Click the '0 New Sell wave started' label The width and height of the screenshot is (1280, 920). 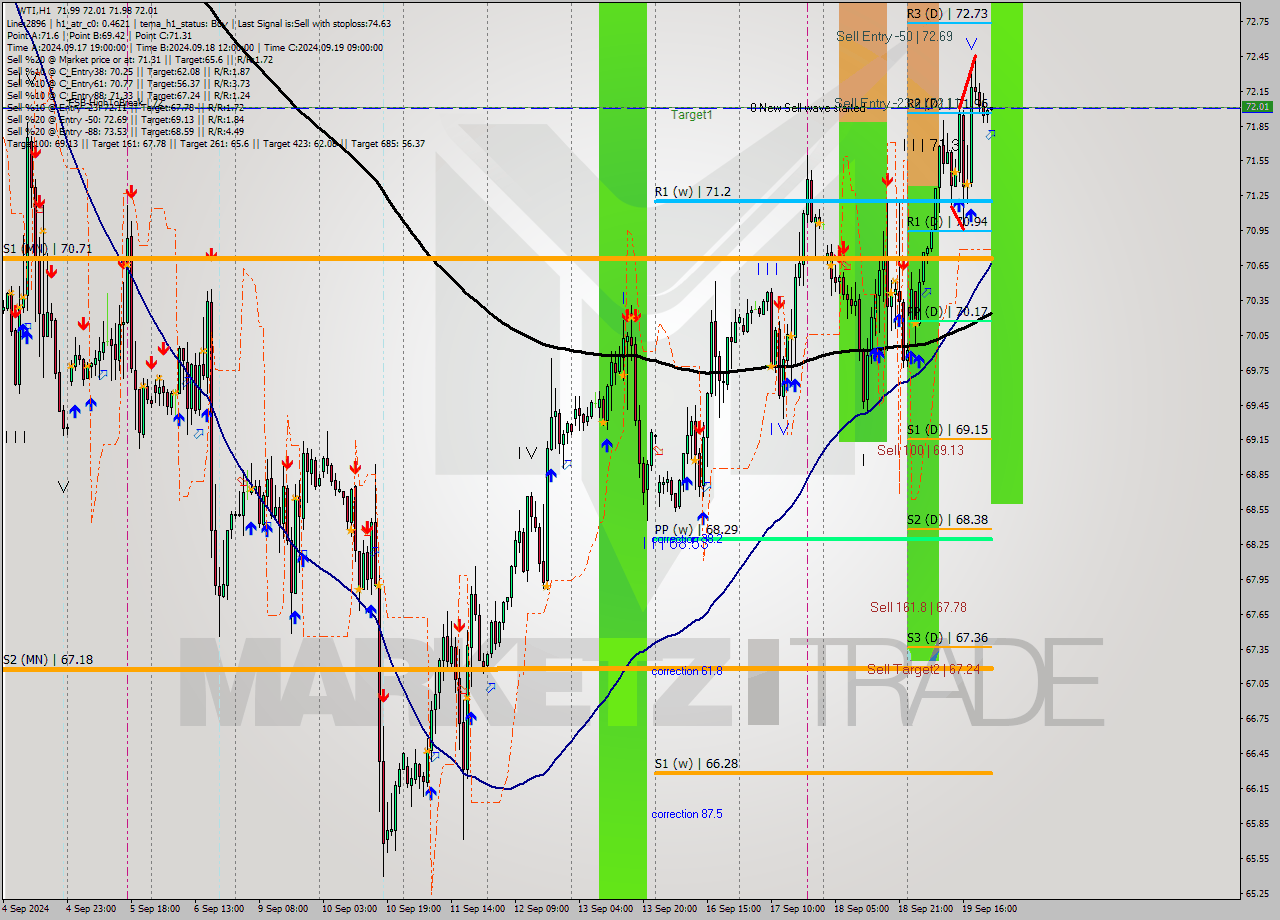(808, 107)
